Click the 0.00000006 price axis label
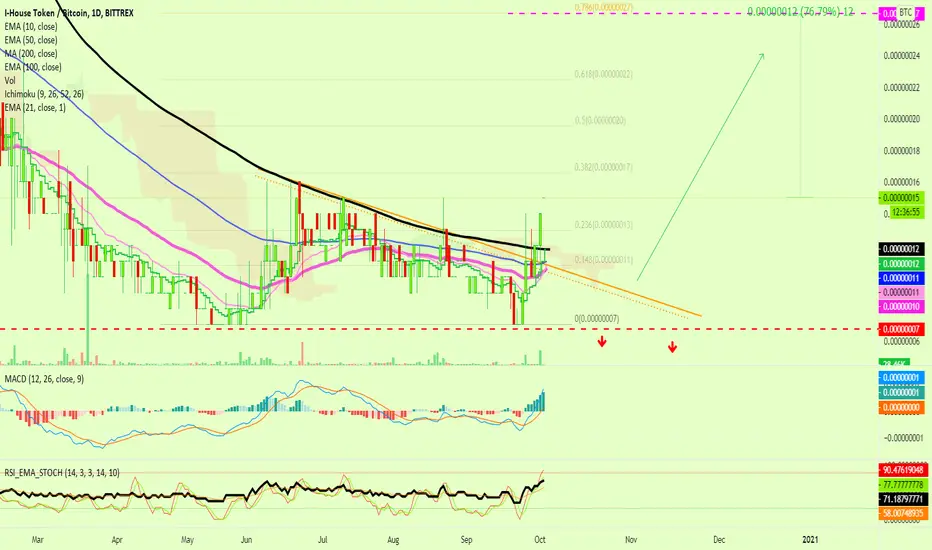The width and height of the screenshot is (932, 550). [902, 341]
